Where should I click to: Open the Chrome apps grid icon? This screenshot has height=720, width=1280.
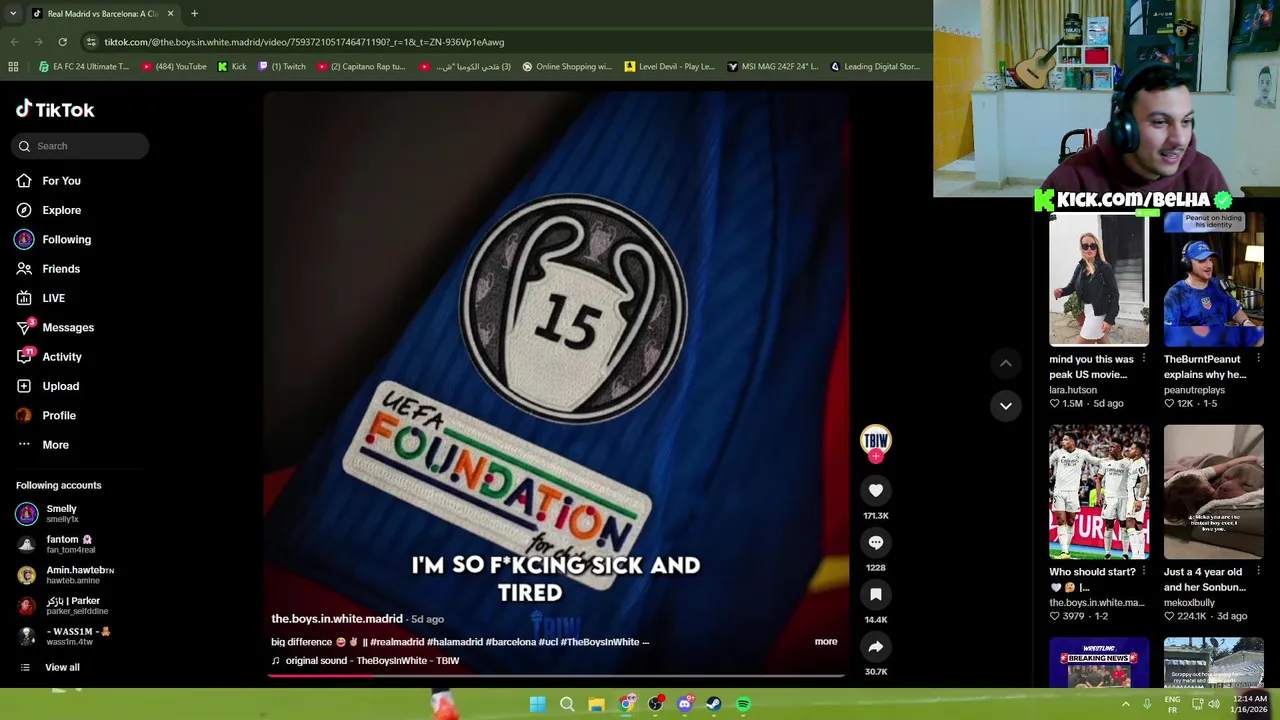point(13,67)
